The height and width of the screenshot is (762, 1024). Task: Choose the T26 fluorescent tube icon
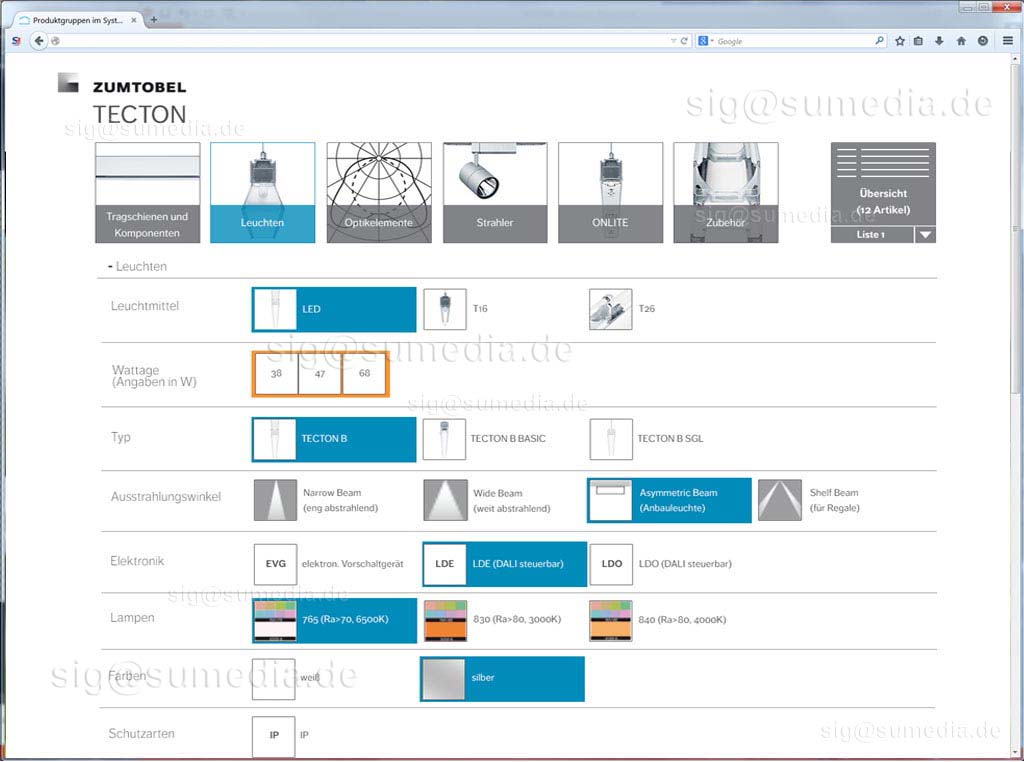click(x=610, y=309)
